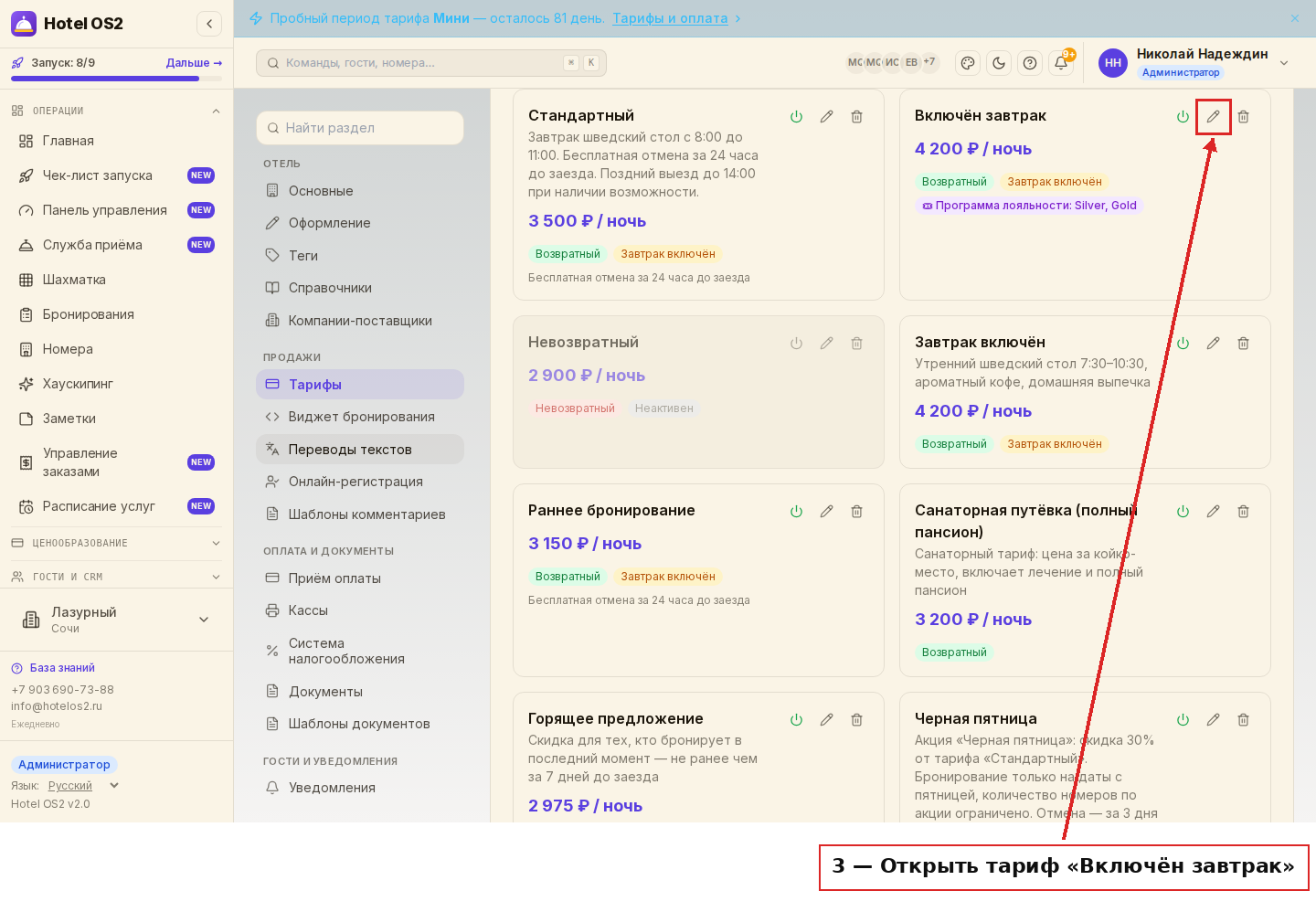Image resolution: width=1316 pixels, height=912 pixels.
Task: Collapse sidebar with the arrow button
Action: point(209,24)
